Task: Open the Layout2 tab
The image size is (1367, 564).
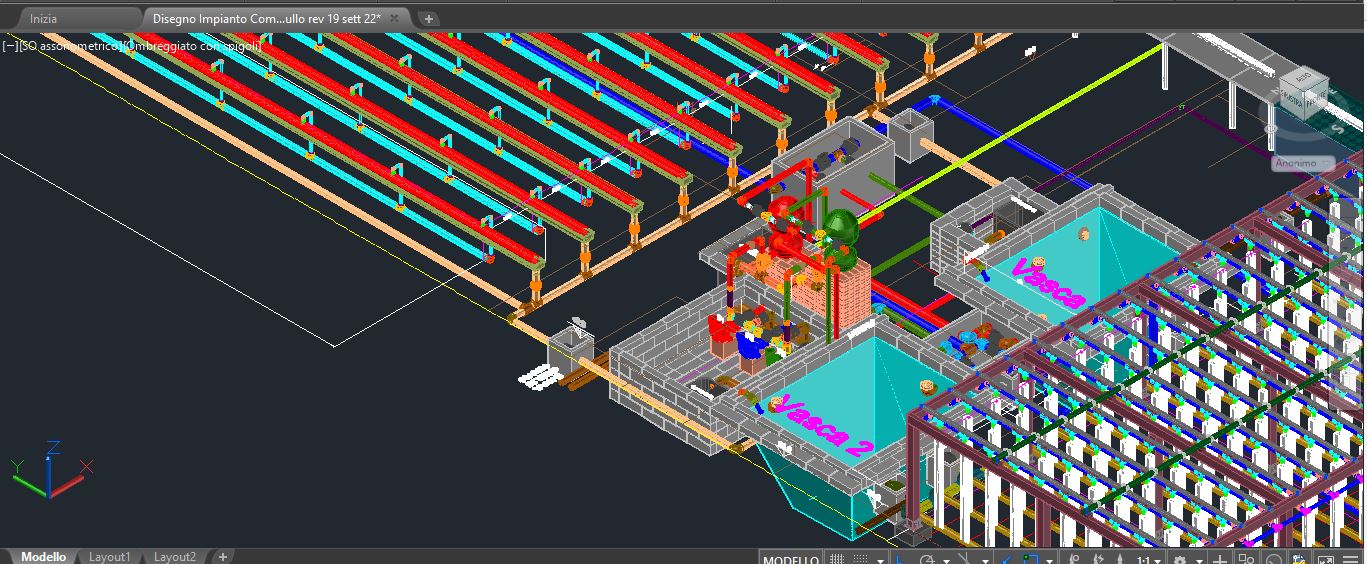Action: [x=174, y=557]
